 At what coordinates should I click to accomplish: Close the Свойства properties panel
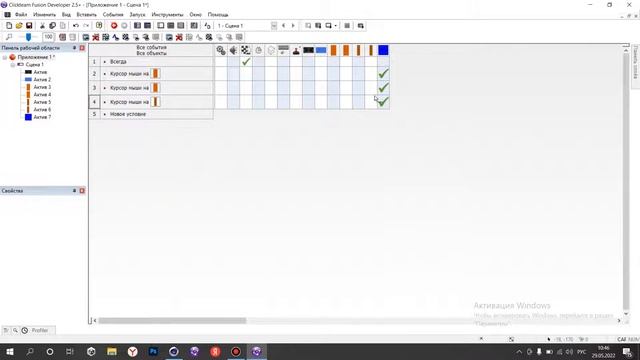[82, 191]
